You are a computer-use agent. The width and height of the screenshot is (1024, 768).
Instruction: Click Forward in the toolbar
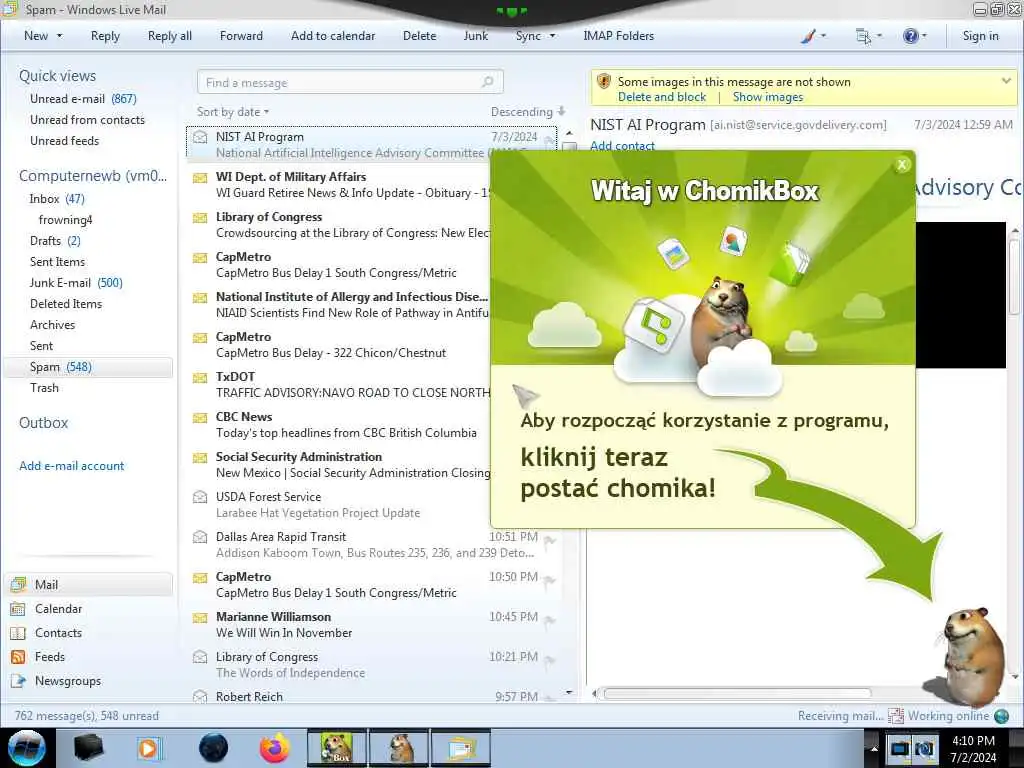coord(241,36)
